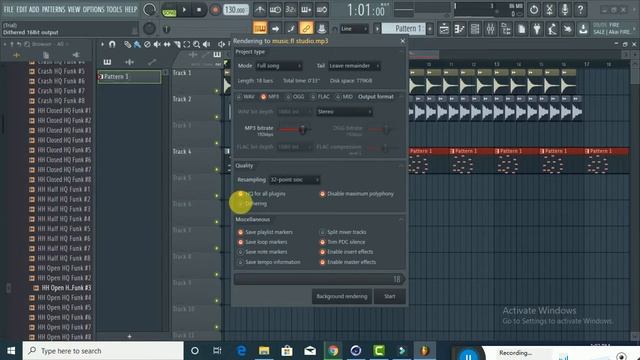Click the 130.000 tempo field
The height and width of the screenshot is (360, 640).
236,9
